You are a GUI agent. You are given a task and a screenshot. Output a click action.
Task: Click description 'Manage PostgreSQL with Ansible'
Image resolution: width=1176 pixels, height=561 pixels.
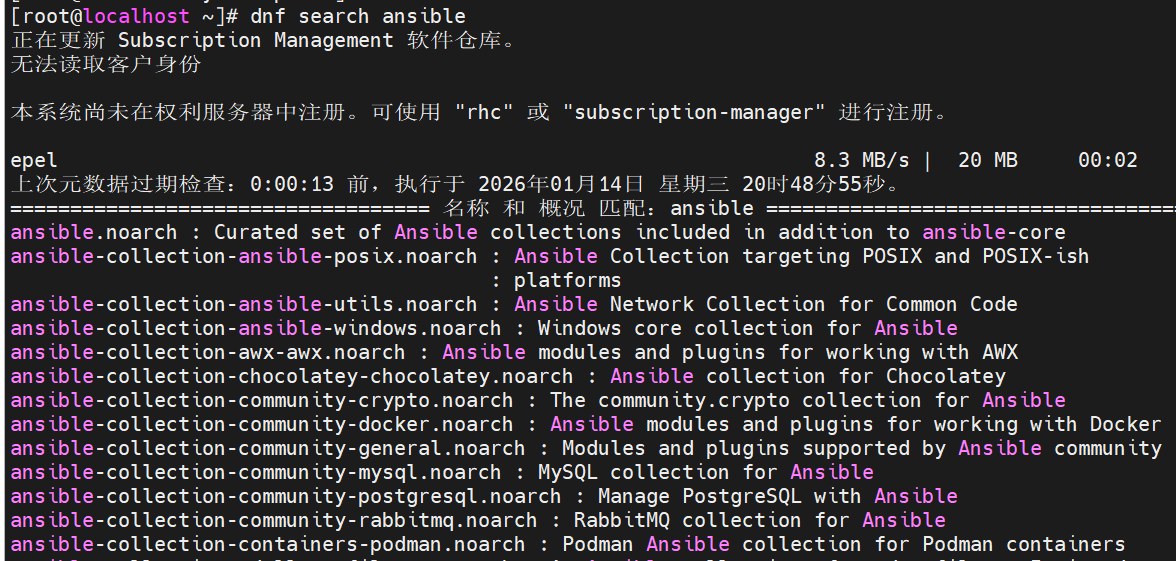pyautogui.click(x=778, y=496)
